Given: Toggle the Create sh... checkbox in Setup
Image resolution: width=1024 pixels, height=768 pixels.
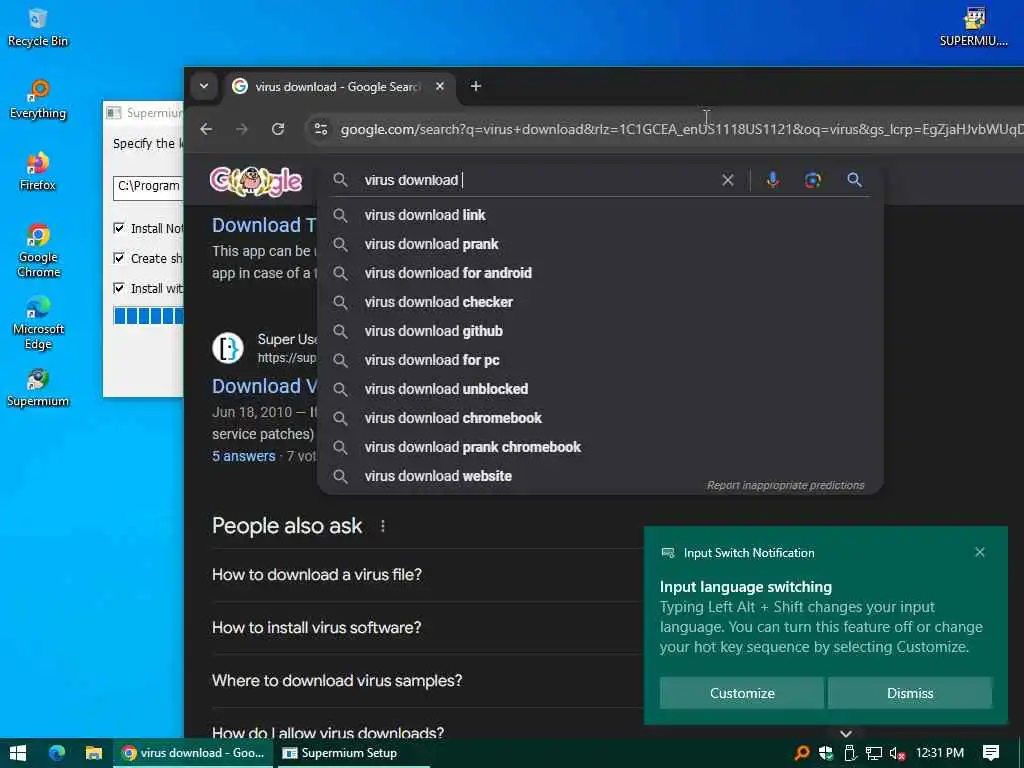Looking at the screenshot, I should pyautogui.click(x=119, y=258).
